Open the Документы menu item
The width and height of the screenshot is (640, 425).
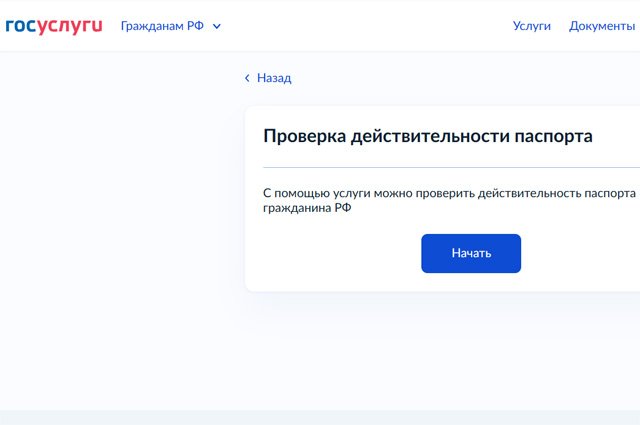point(603,26)
